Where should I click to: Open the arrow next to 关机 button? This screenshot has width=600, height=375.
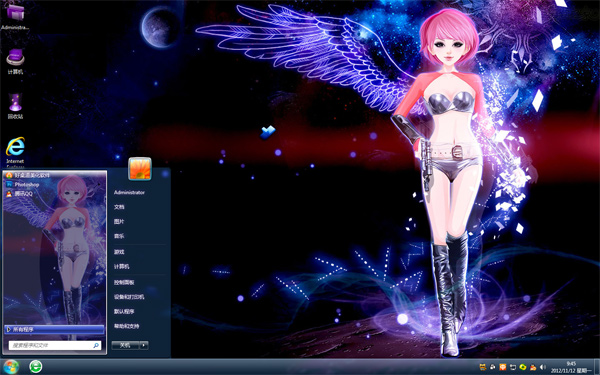(144, 345)
